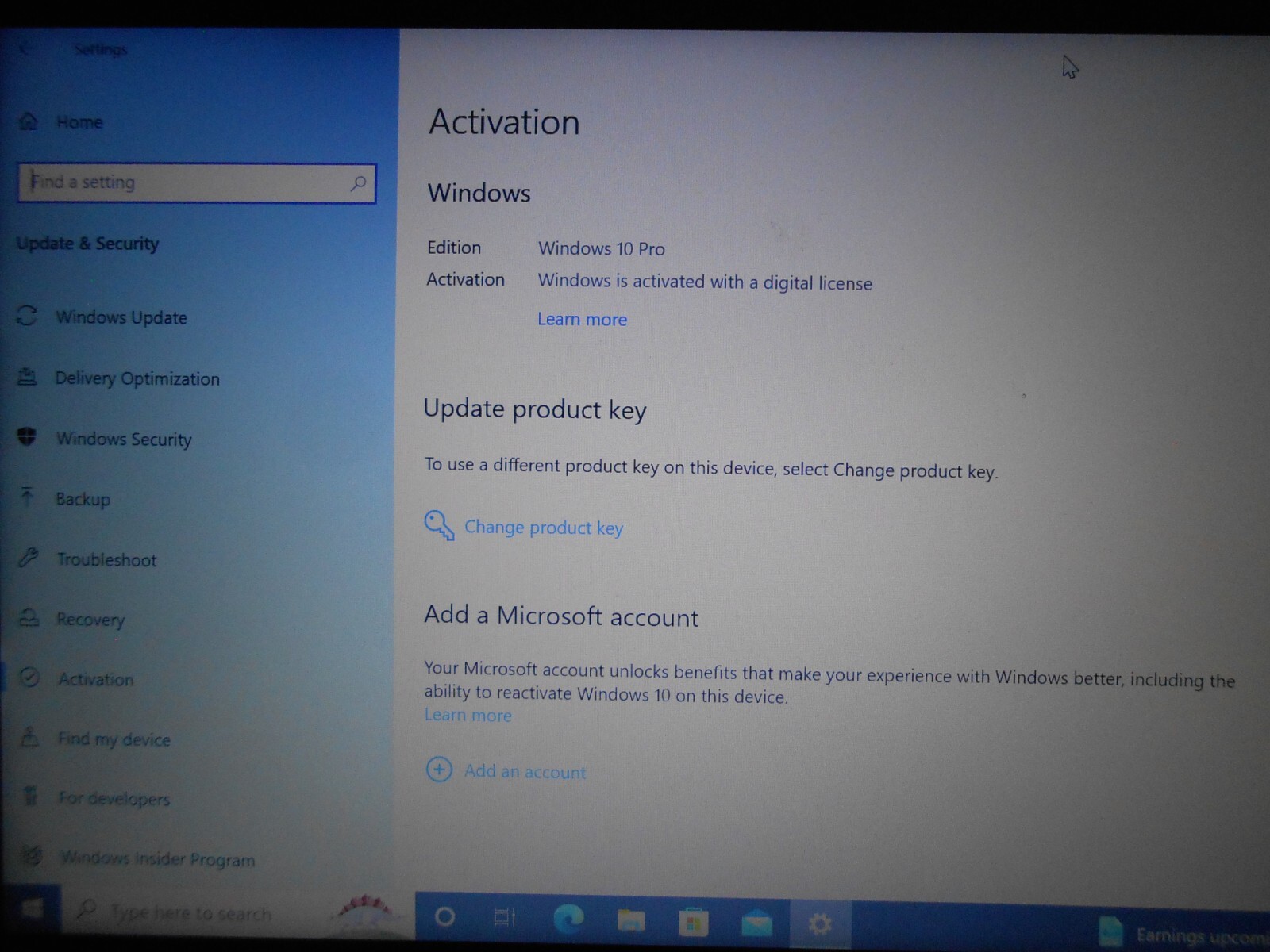Click Add an account with the plus icon

506,770
